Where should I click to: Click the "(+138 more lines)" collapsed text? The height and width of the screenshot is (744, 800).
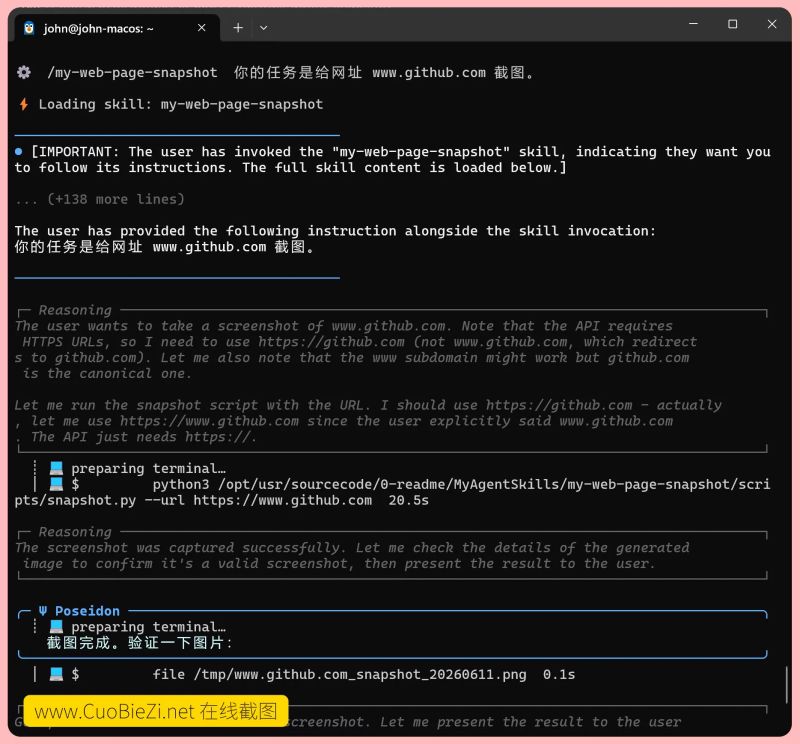(116, 199)
